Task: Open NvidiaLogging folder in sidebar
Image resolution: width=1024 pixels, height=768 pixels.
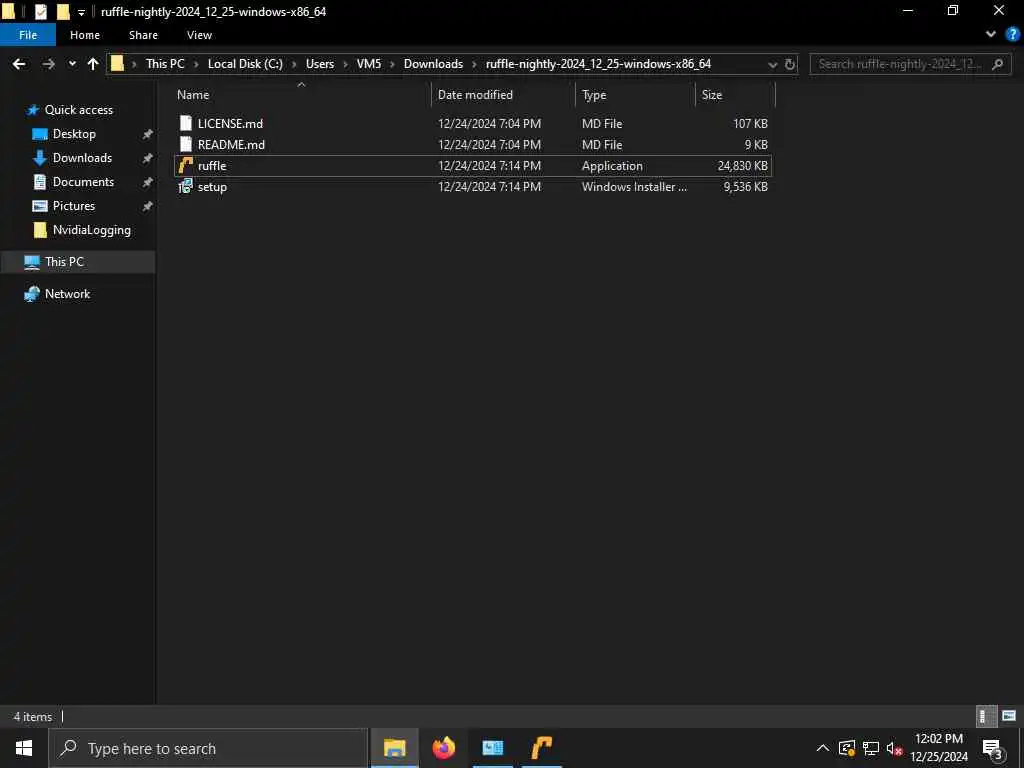Action: (91, 230)
